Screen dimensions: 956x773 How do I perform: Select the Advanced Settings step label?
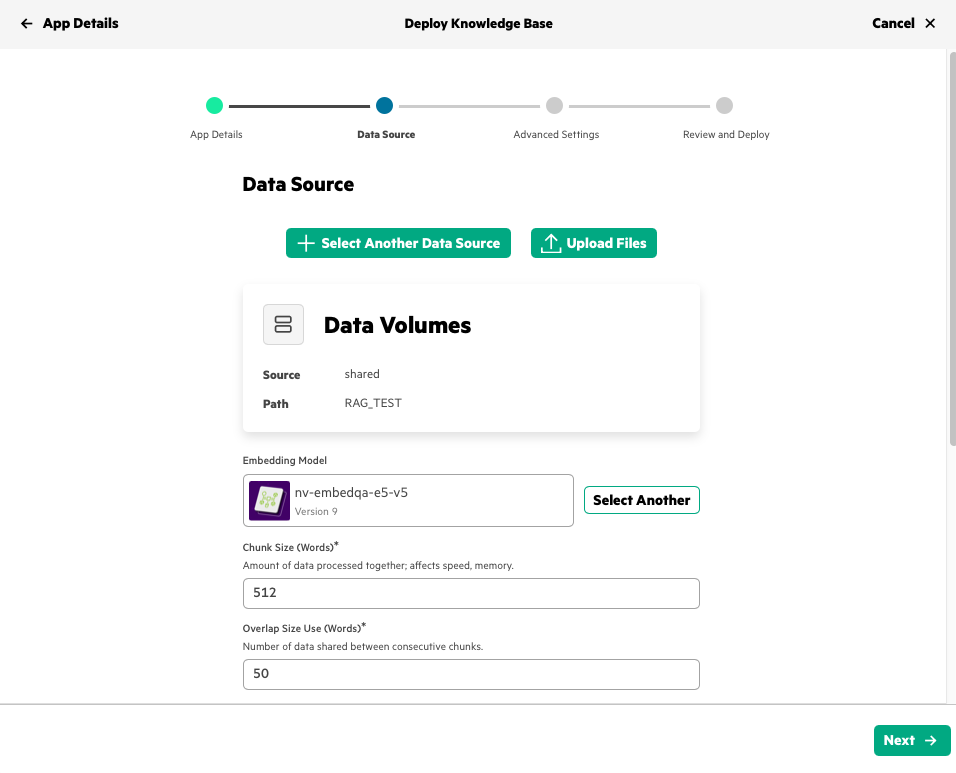coord(556,135)
